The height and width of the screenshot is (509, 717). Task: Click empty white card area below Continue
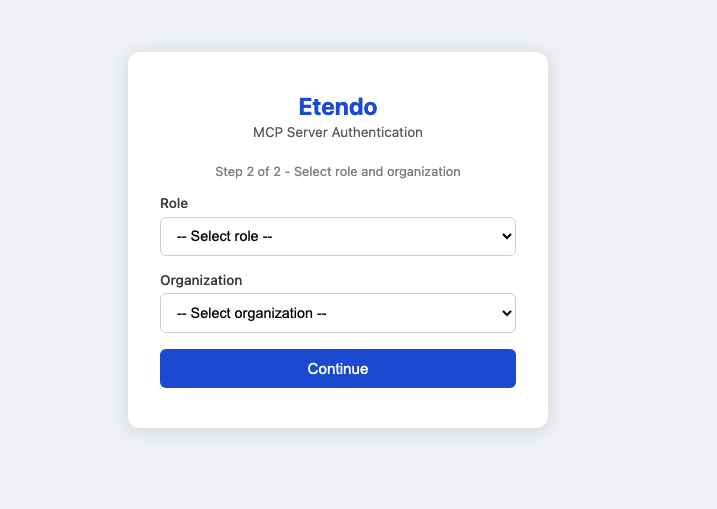coord(338,408)
